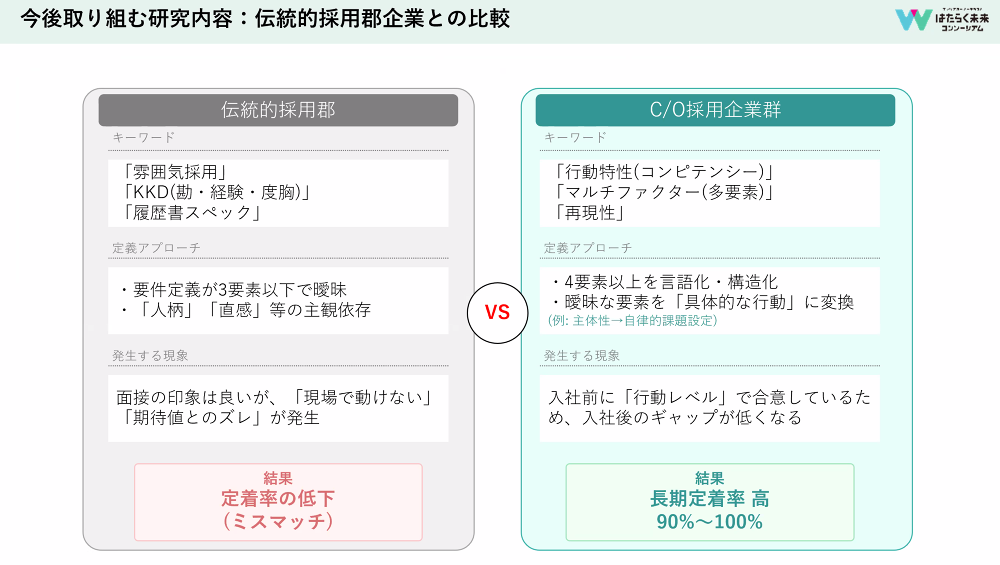Image resolution: width=1000 pixels, height=565 pixels.
Task: Select the 伝統的採用郡 header bar
Action: (x=278, y=110)
